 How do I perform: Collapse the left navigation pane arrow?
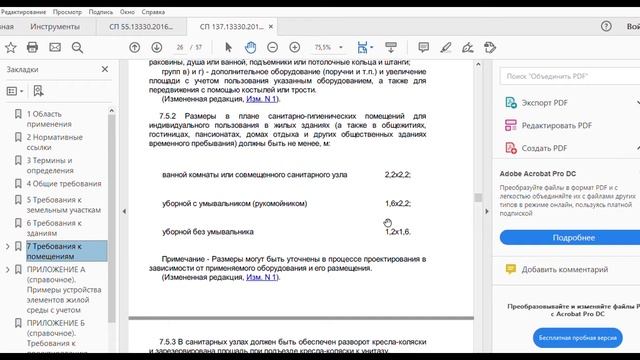(124, 211)
